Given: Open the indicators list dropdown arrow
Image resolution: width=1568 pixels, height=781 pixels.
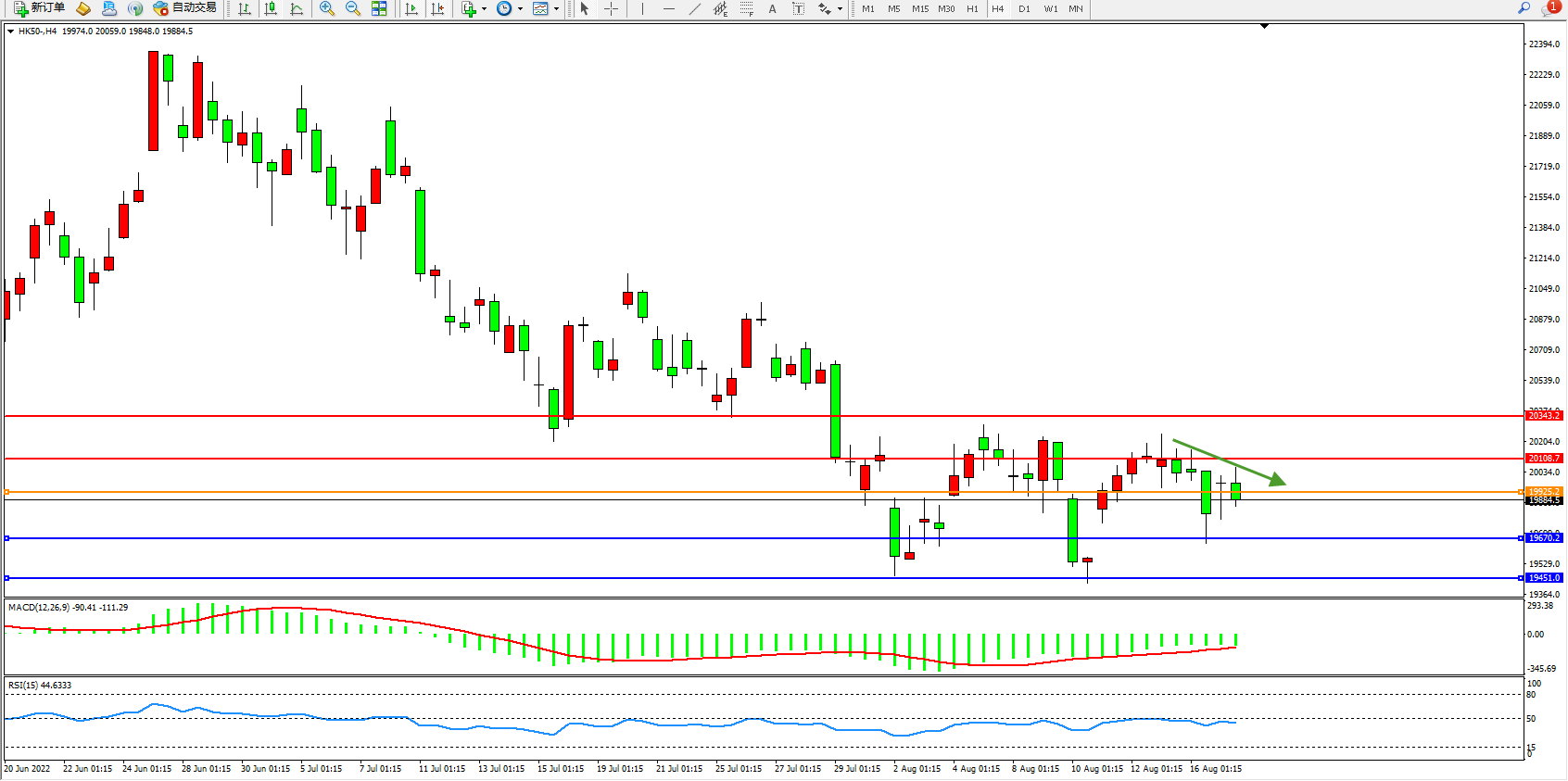Looking at the screenshot, I should click(484, 9).
